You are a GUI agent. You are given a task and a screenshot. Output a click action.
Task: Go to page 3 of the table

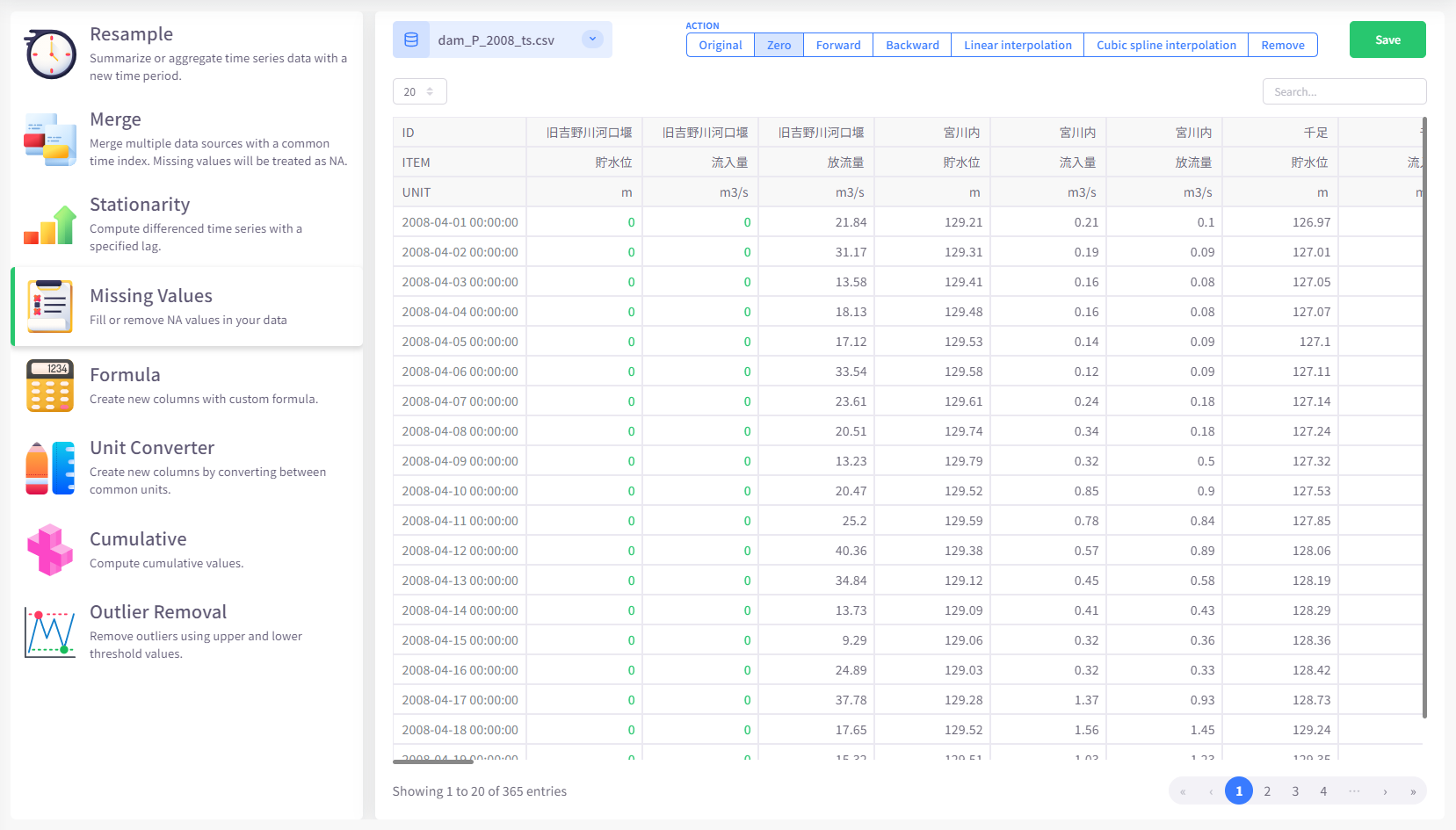click(x=1295, y=791)
